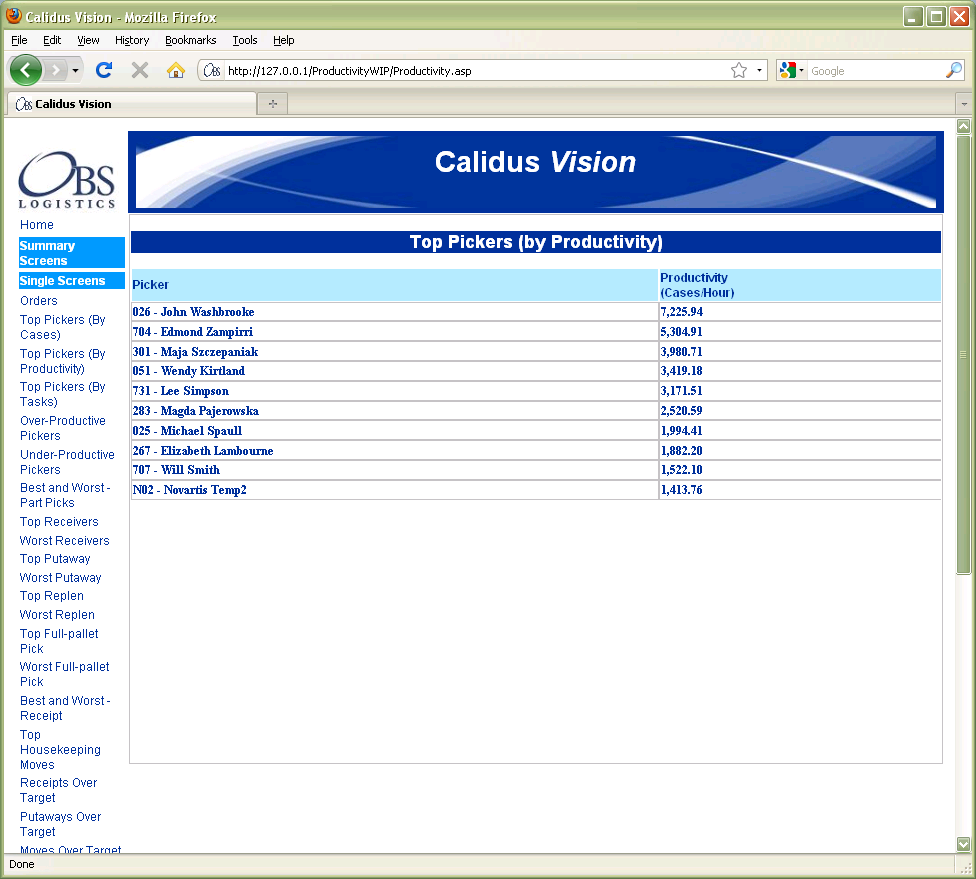This screenshot has width=976, height=879.
Task: Open Best and Worst - Receipt link
Action: coord(65,708)
